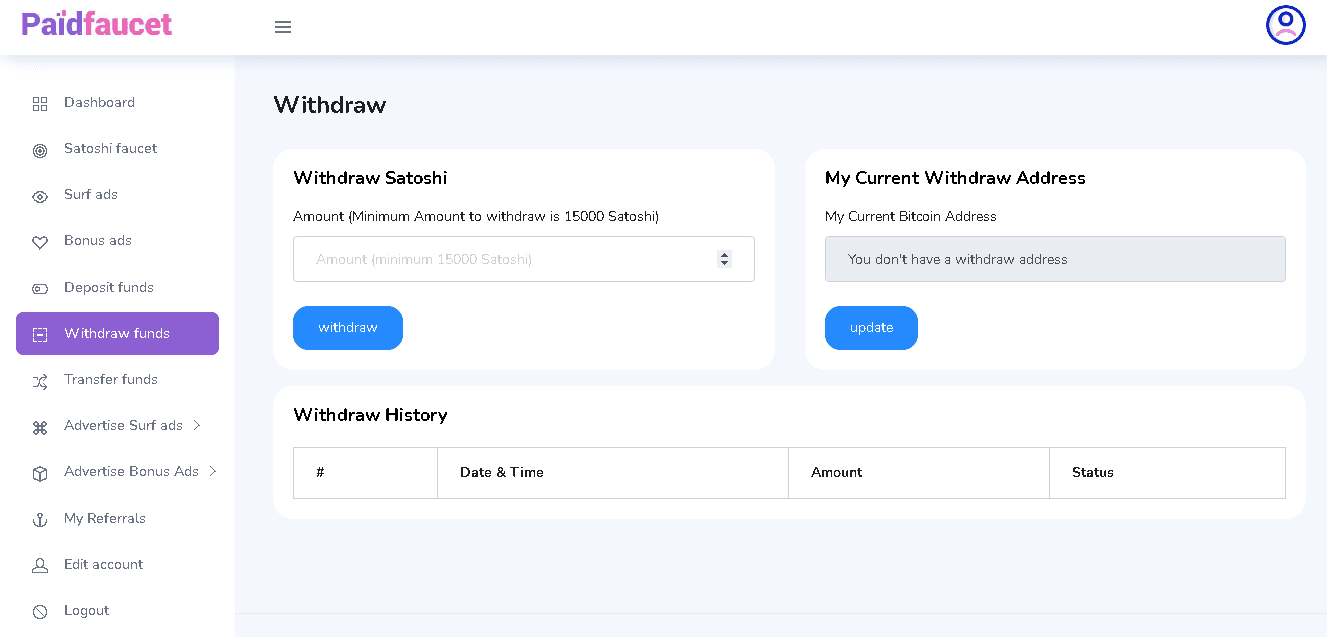
Task: Click the Paidfaucet logo
Action: pyautogui.click(x=97, y=24)
